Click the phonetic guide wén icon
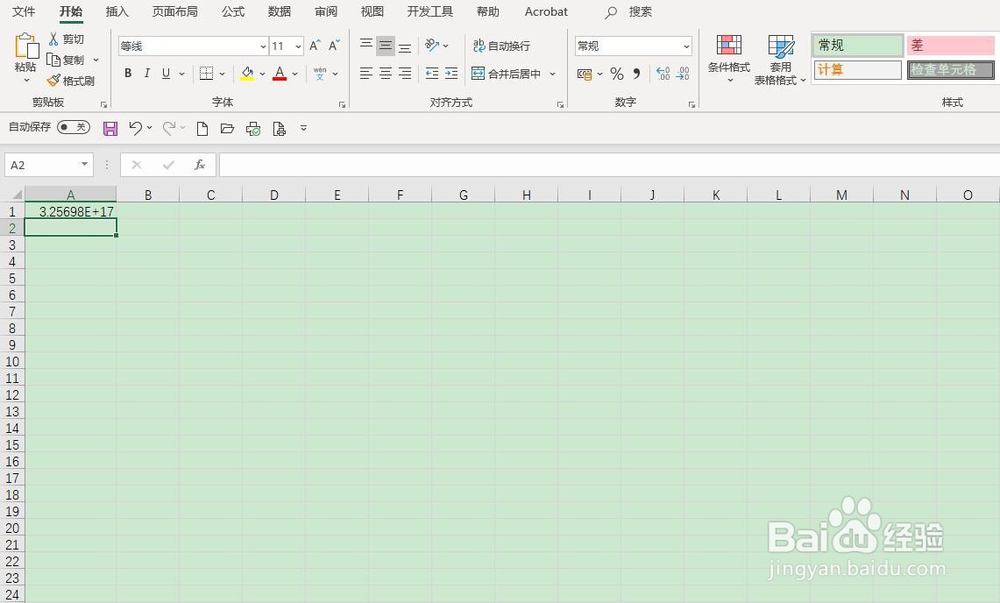The width and height of the screenshot is (1000, 603). point(320,74)
